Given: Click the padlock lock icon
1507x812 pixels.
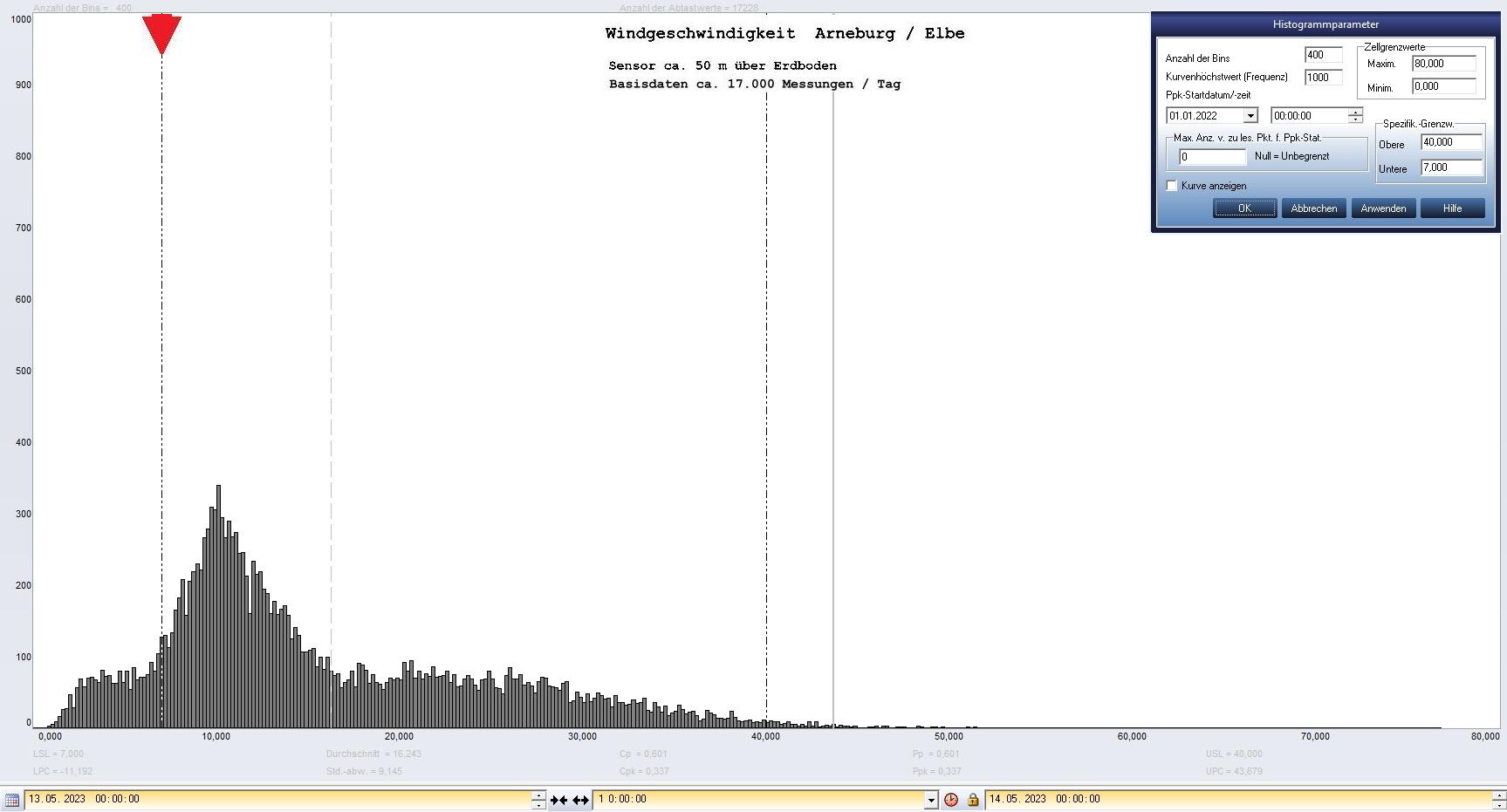Looking at the screenshot, I should point(972,800).
